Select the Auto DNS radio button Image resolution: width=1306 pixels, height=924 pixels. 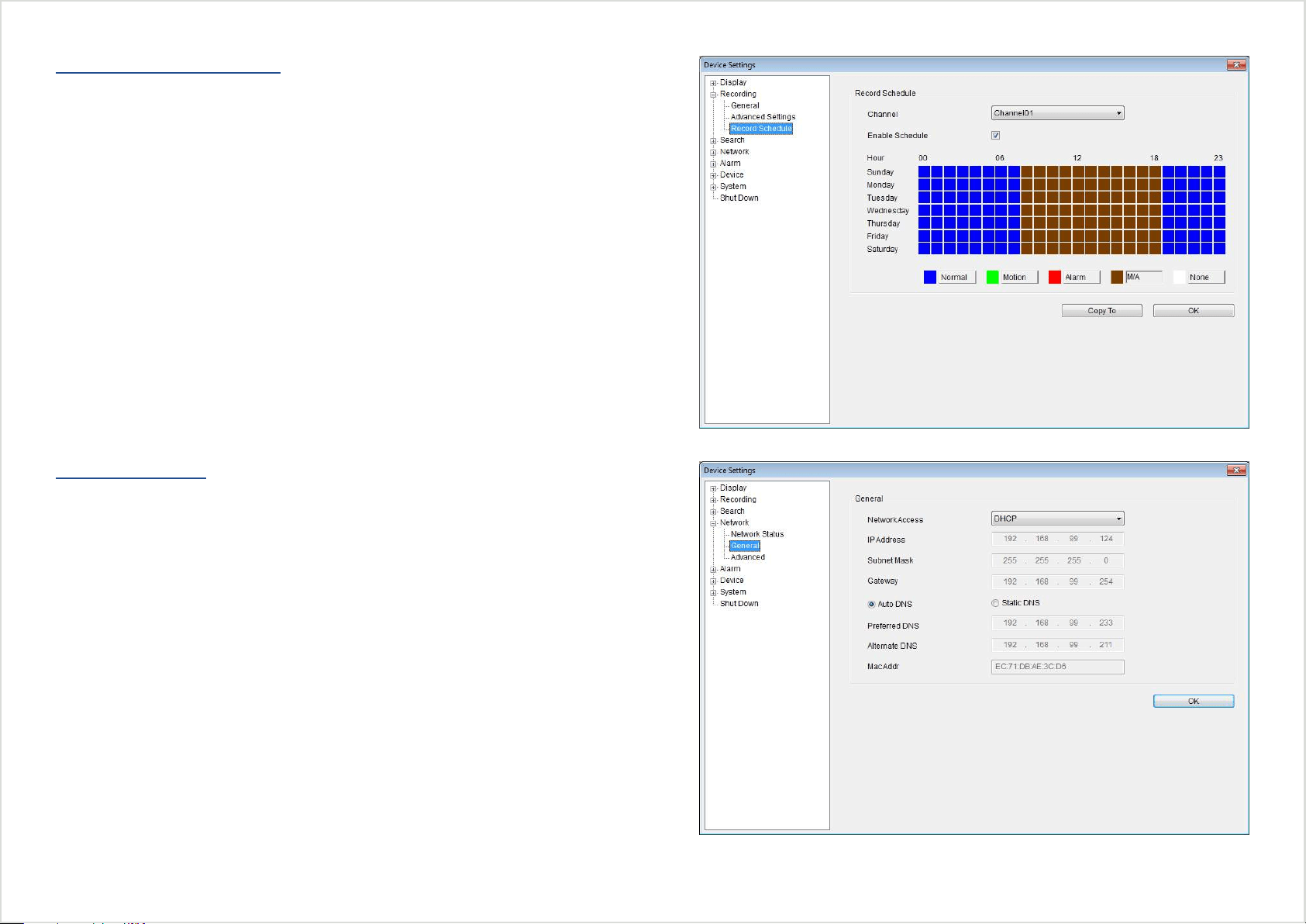coord(871,605)
